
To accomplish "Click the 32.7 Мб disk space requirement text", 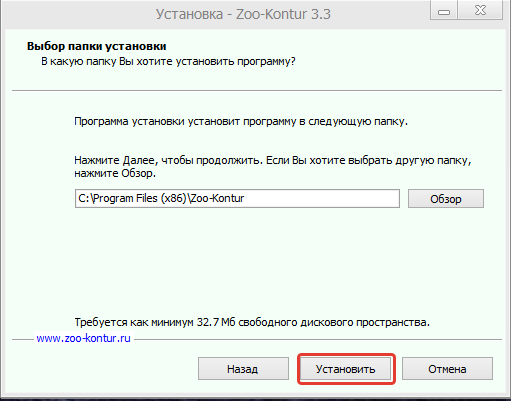I will pos(252,322).
